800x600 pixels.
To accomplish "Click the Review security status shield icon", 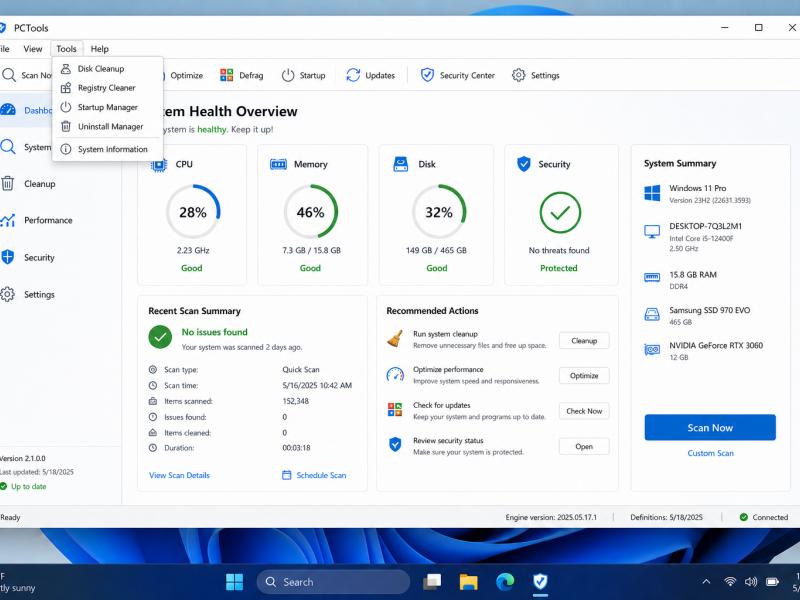I will click(x=395, y=444).
